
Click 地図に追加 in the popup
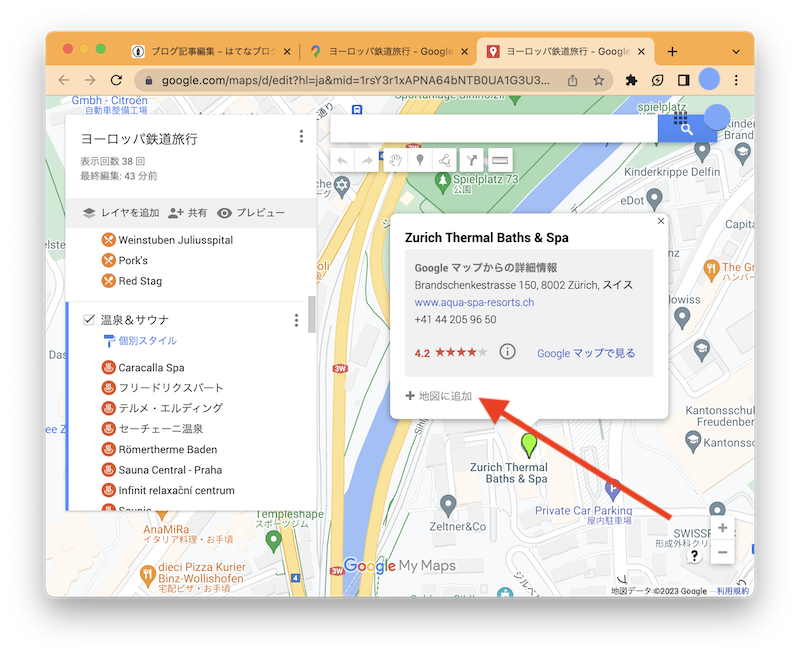[439, 396]
